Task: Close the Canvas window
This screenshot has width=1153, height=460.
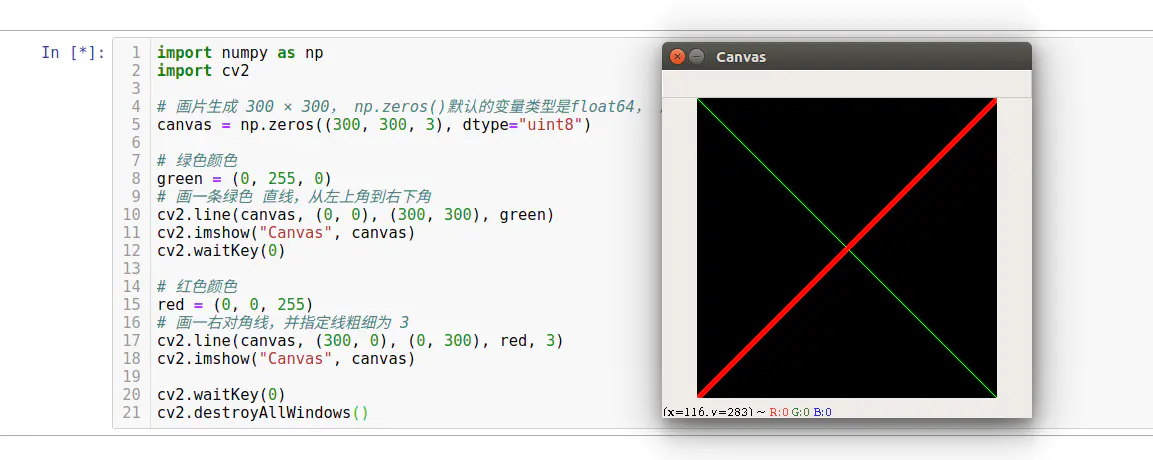Action: click(x=677, y=57)
